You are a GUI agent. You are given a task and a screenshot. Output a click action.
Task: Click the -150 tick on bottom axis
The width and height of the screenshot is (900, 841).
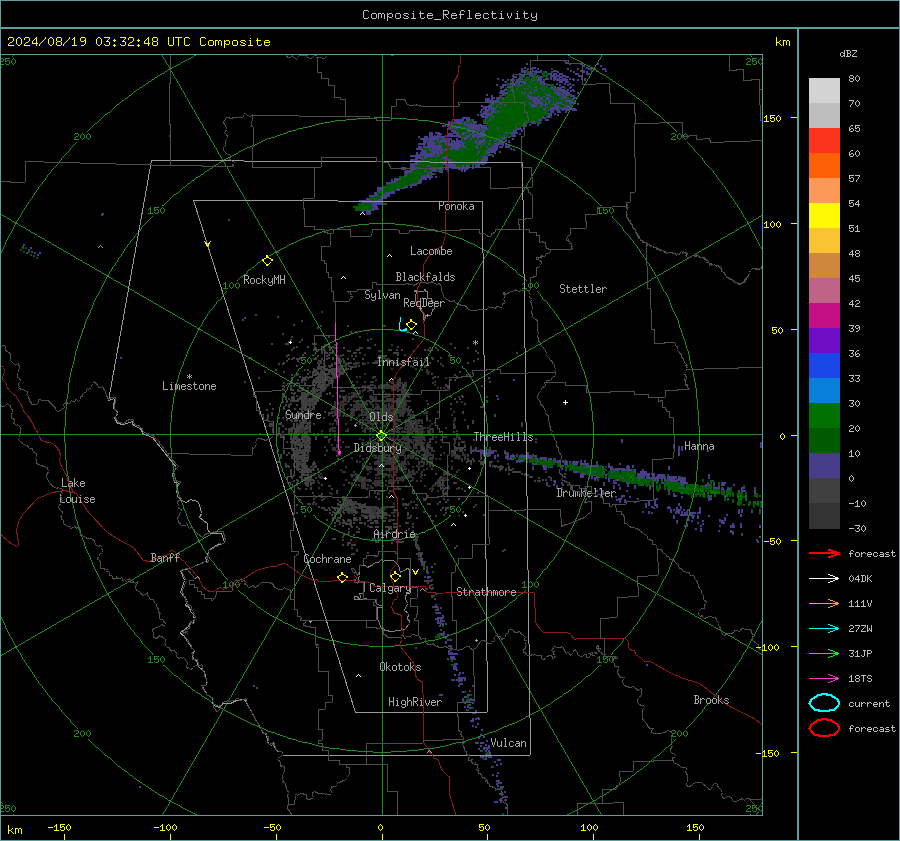(59, 827)
